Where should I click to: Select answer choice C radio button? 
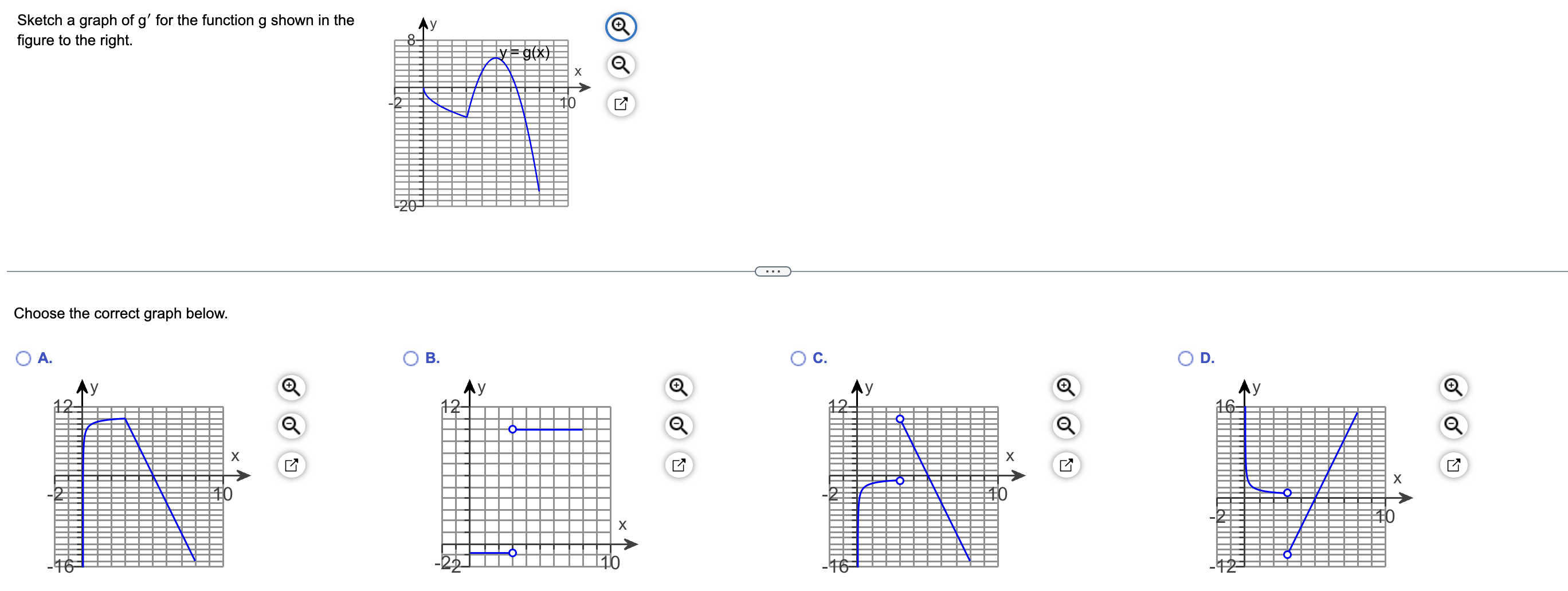pos(798,358)
